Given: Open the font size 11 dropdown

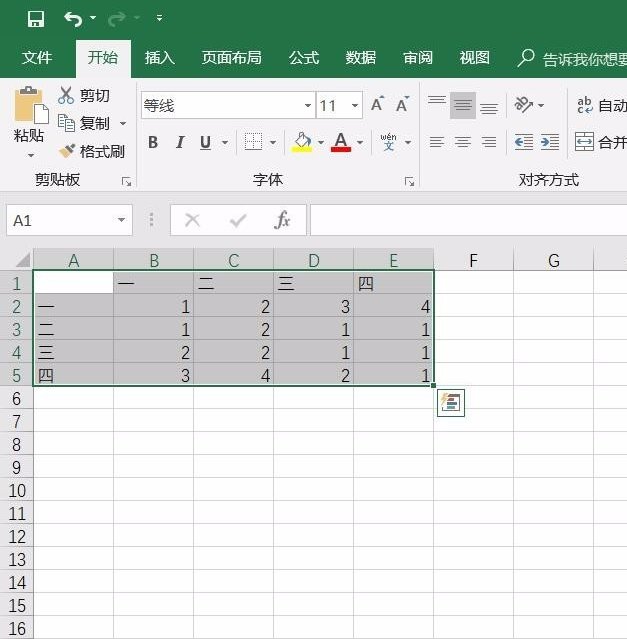Looking at the screenshot, I should point(355,106).
